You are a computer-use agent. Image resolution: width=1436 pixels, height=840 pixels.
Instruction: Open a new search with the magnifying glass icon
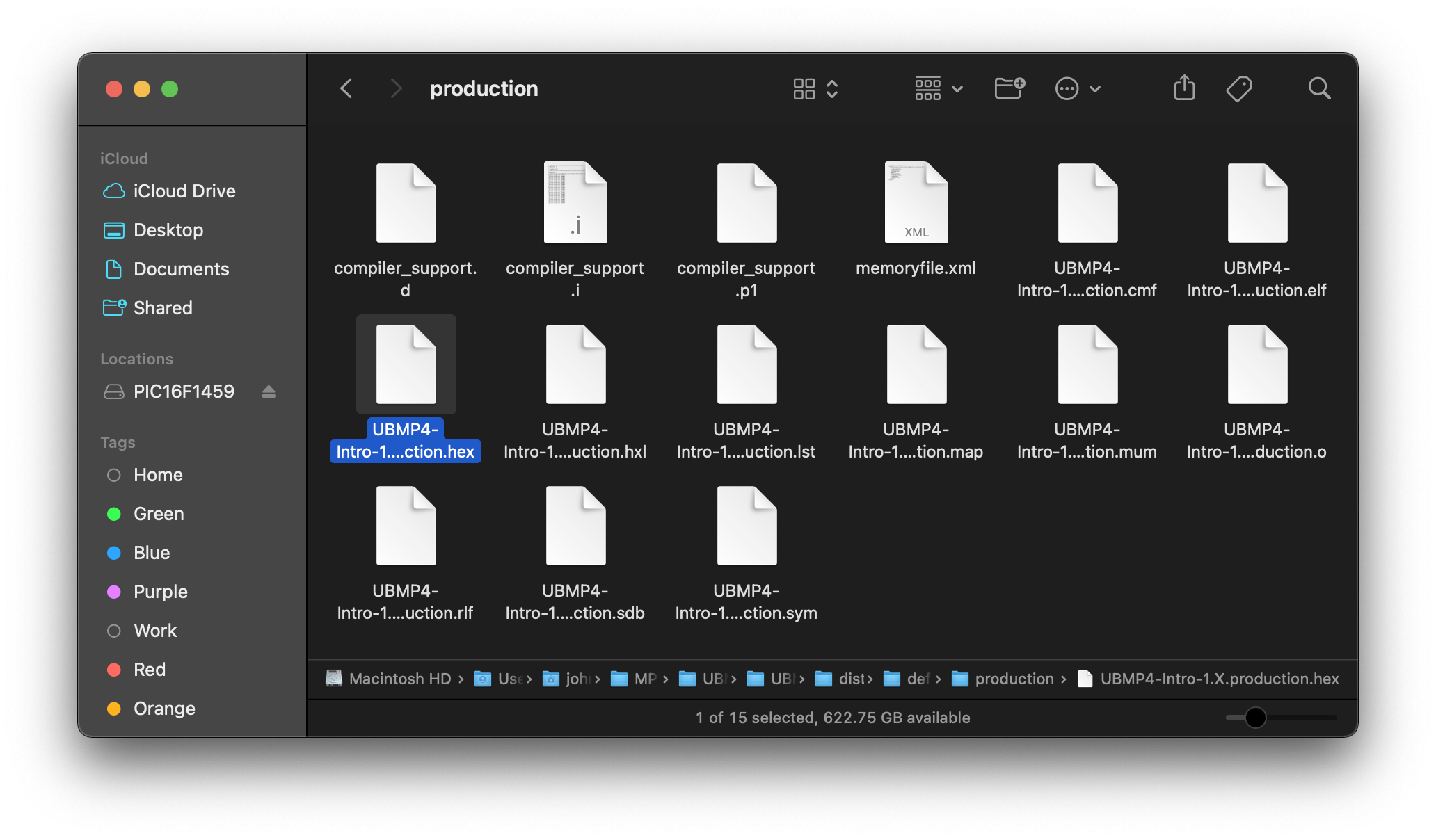pyautogui.click(x=1319, y=88)
